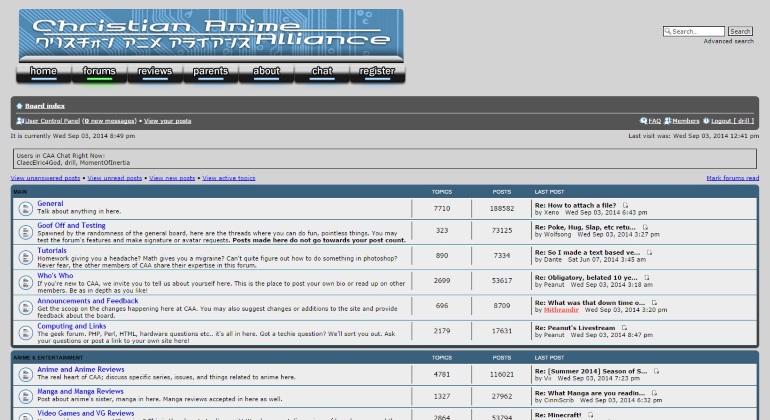Click the Logout power icon
Viewport: 770px width, 420px height.
tap(706, 120)
